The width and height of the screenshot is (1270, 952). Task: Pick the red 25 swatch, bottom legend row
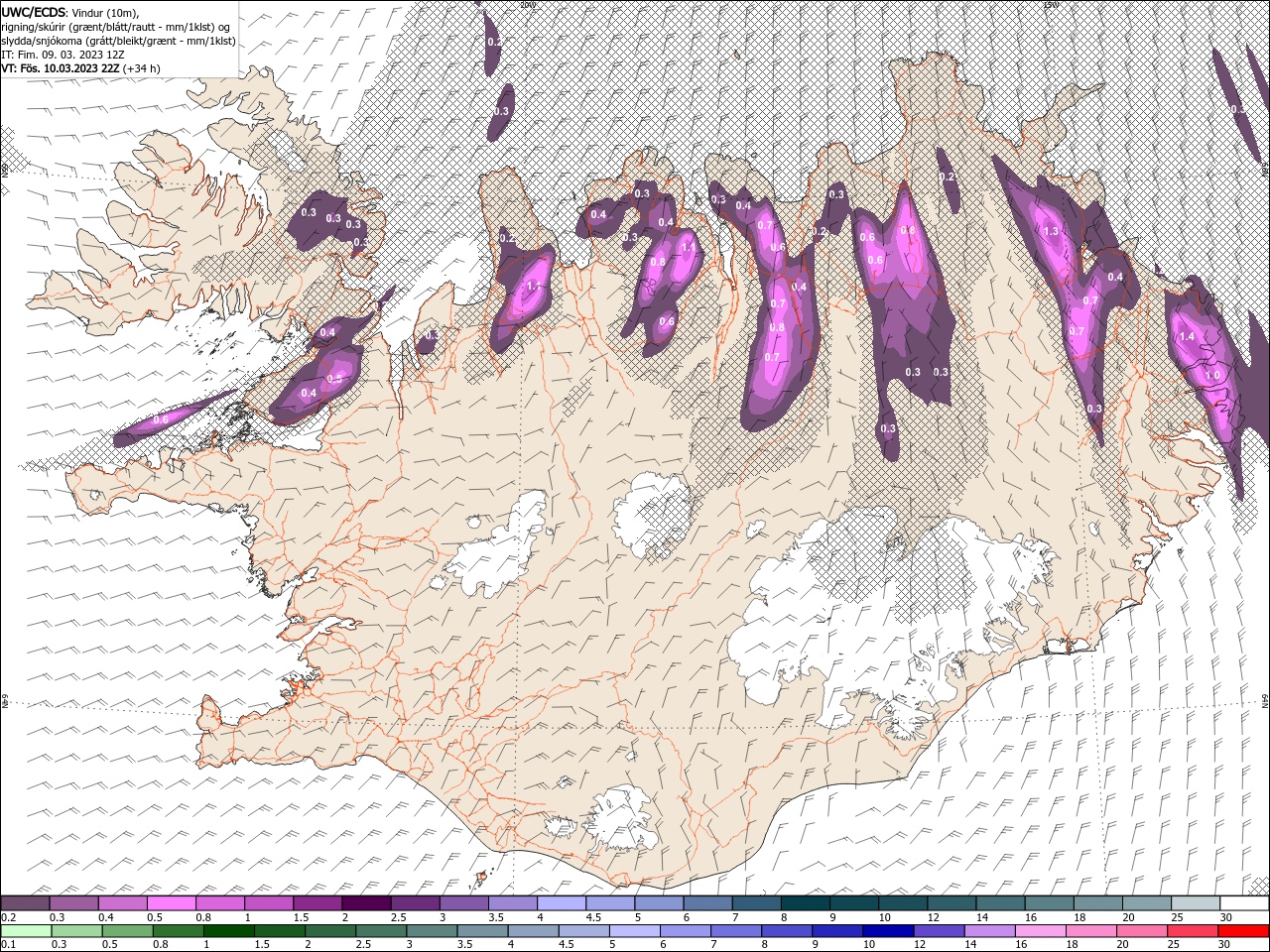1194,931
